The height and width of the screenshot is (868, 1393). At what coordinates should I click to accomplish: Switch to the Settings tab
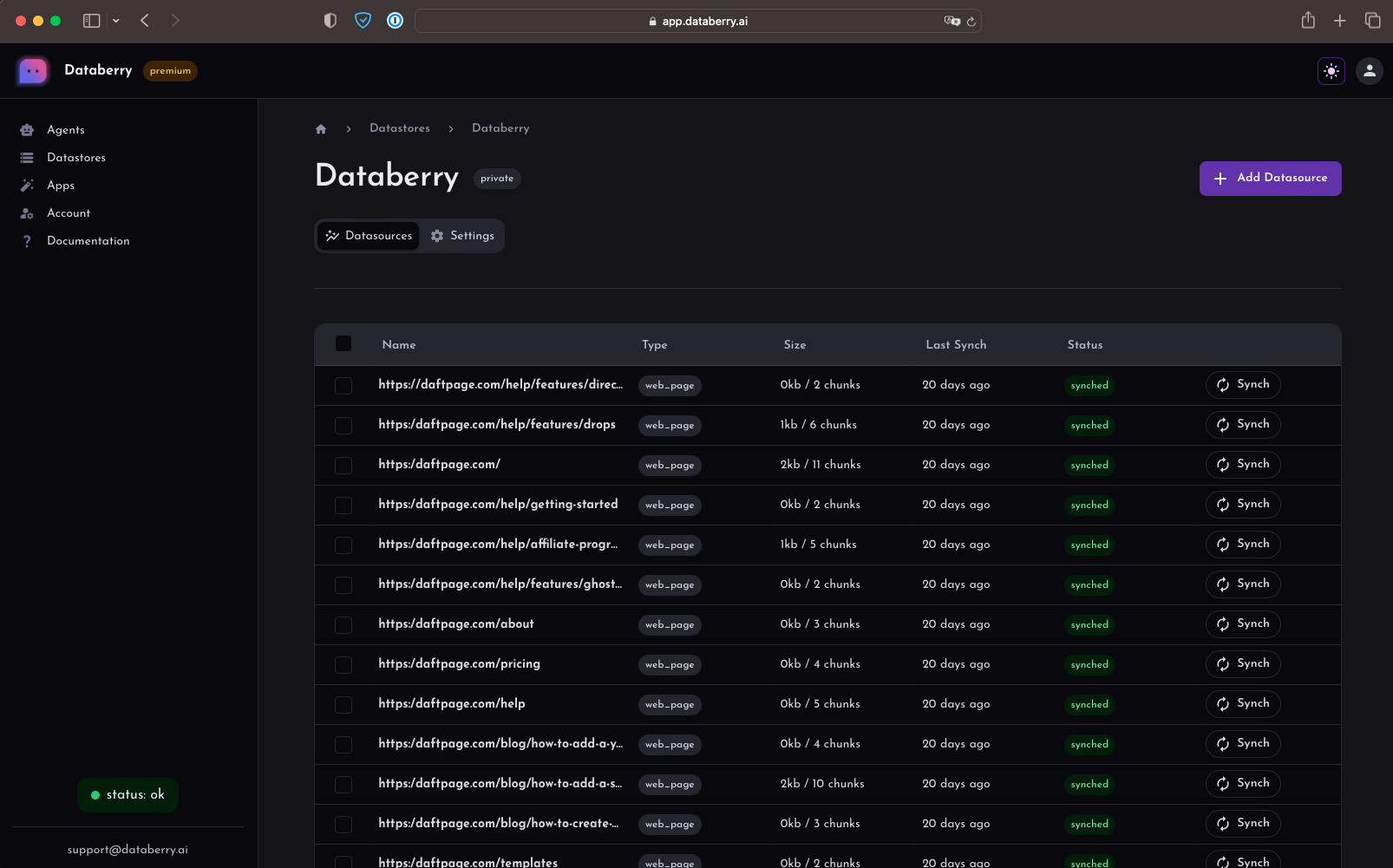click(462, 236)
